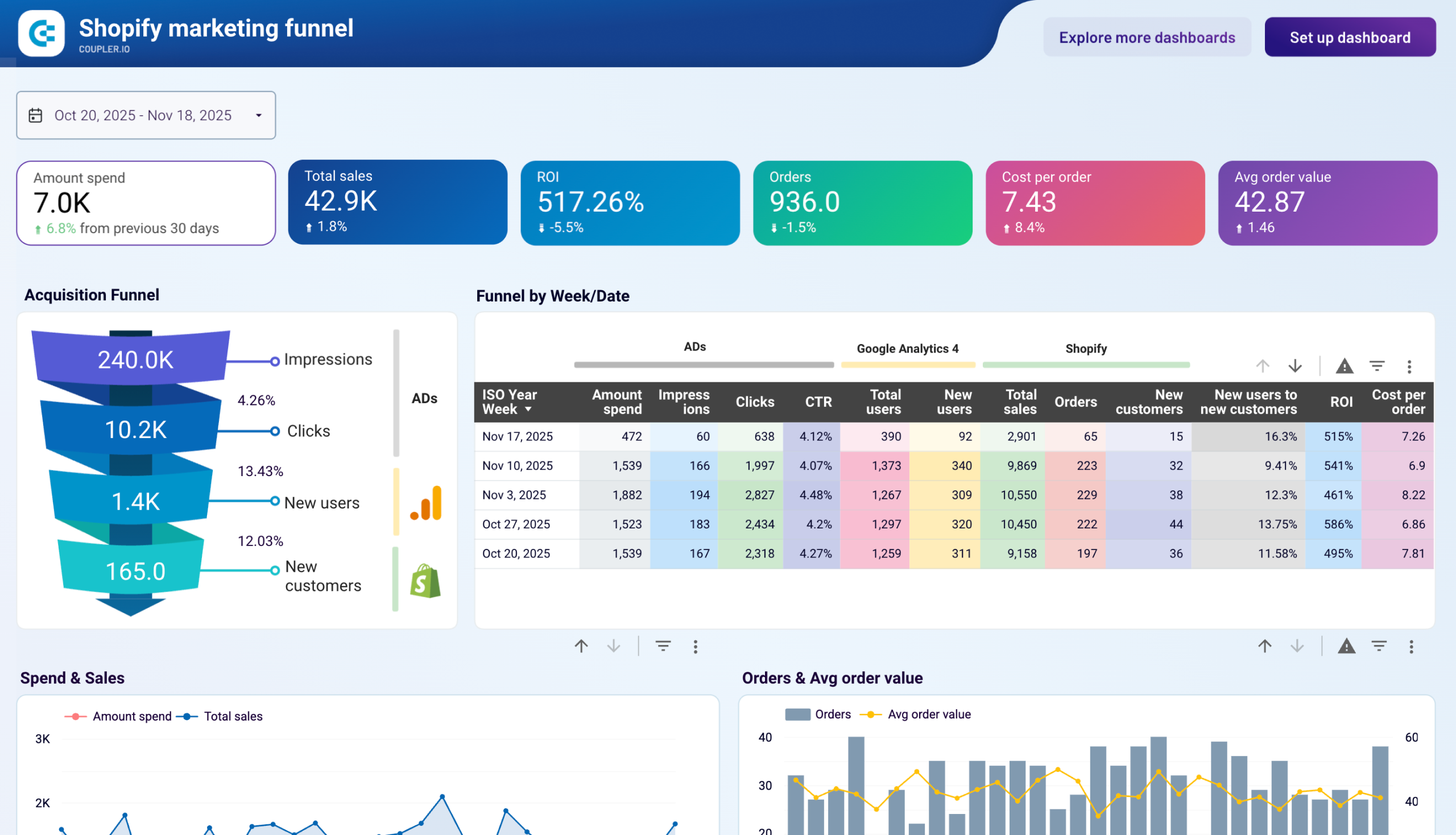1456x835 pixels.
Task: Switch to the ADs column group header
Action: point(694,346)
